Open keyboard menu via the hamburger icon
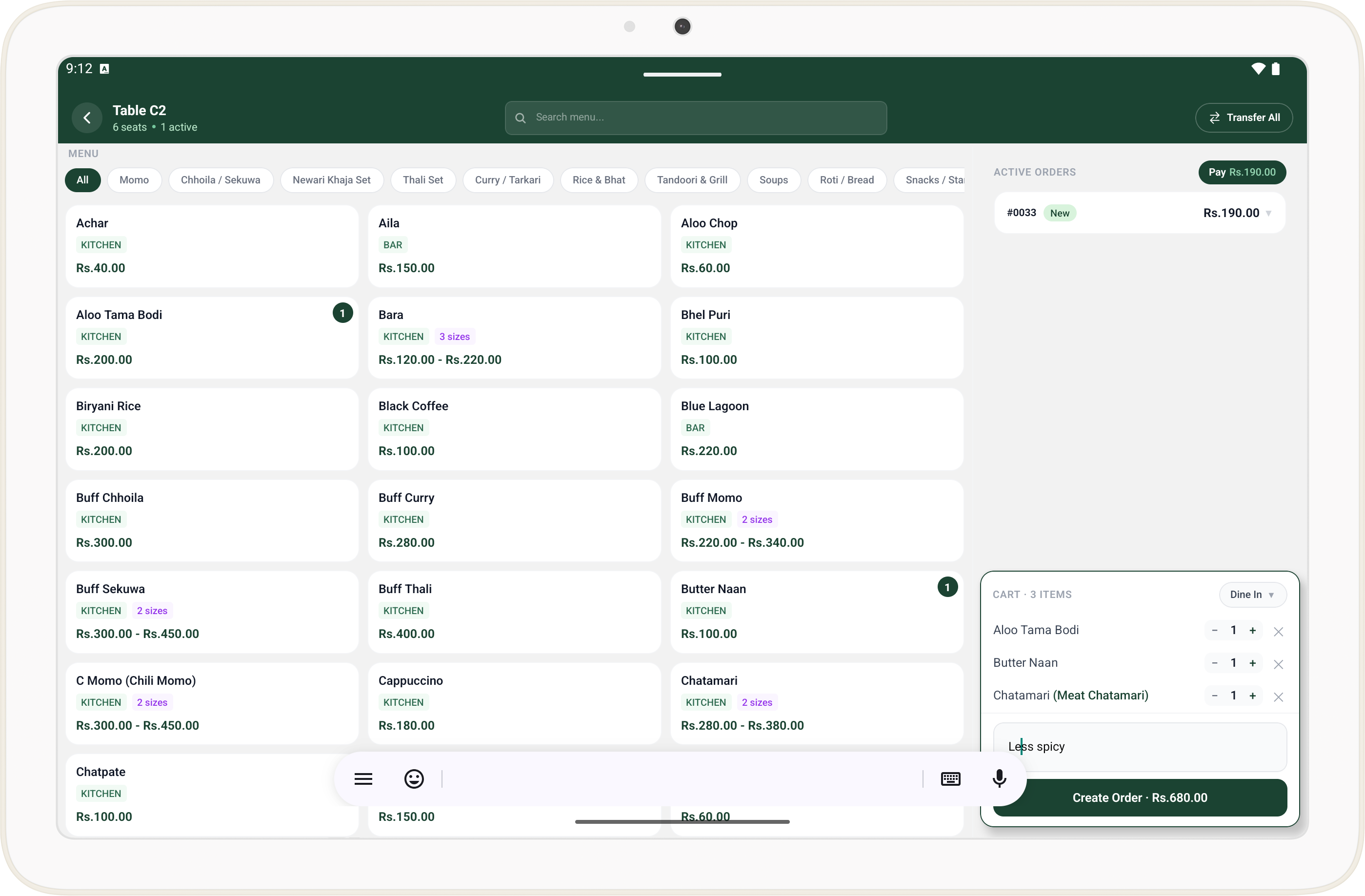 [363, 778]
